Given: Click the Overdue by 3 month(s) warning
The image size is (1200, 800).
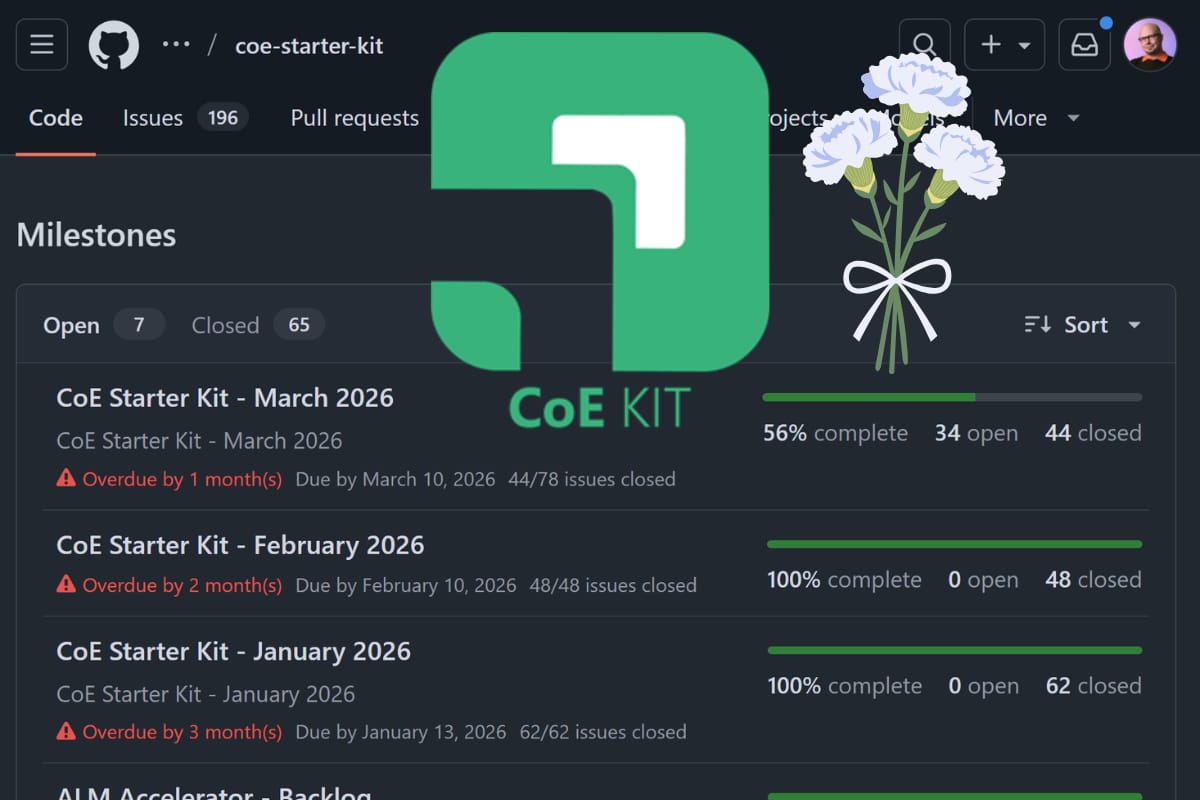Looking at the screenshot, I should coord(169,732).
